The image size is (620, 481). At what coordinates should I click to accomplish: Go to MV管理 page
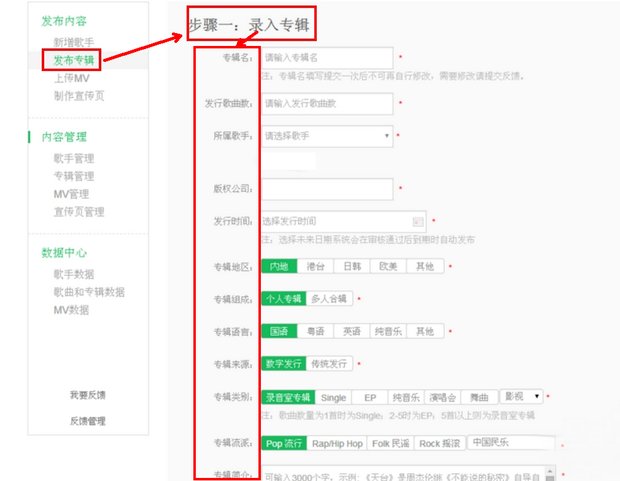click(x=71, y=194)
